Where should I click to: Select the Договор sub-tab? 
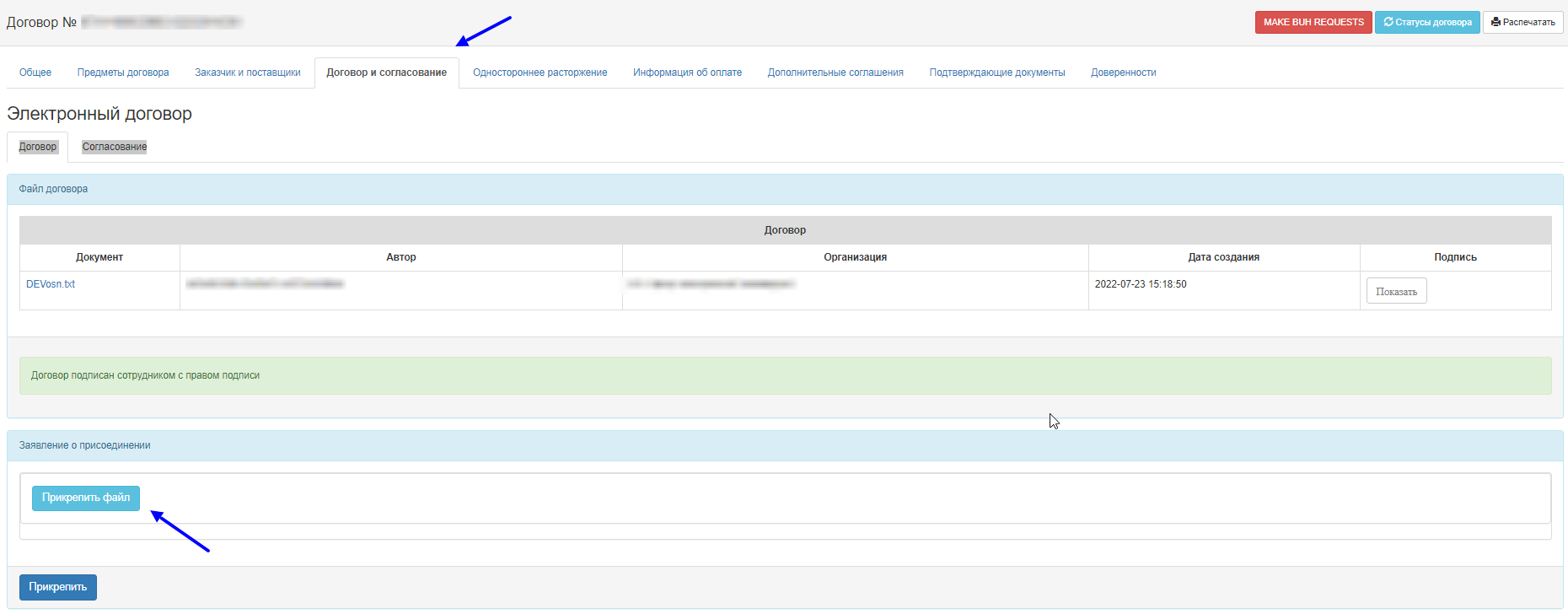(x=38, y=147)
